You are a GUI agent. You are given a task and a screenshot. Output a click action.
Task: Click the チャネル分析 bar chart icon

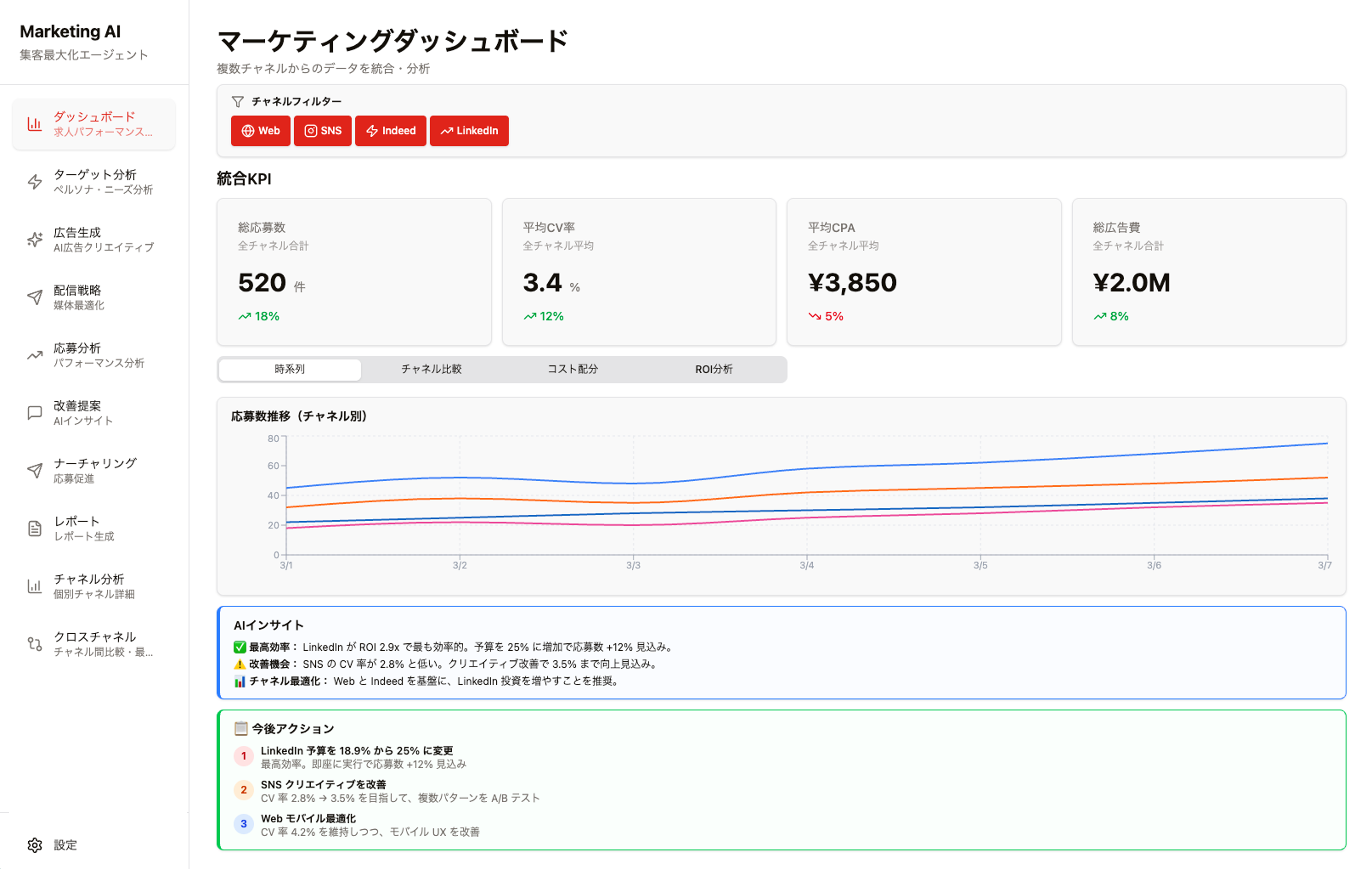[x=35, y=586]
